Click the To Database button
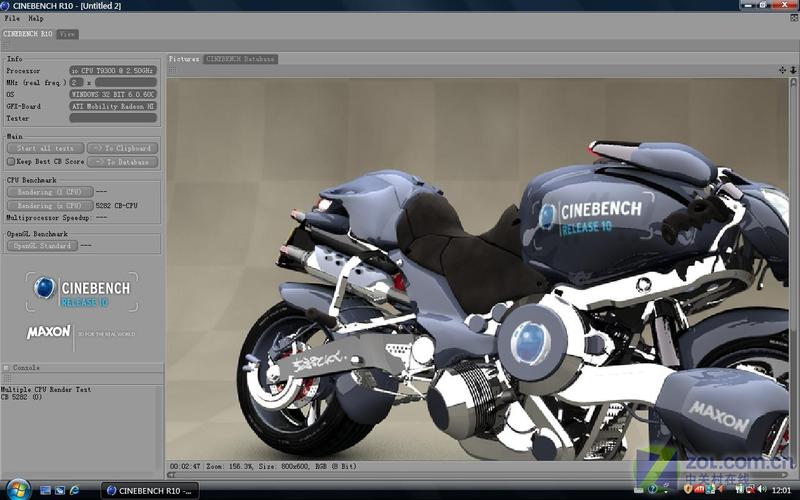 pos(122,162)
